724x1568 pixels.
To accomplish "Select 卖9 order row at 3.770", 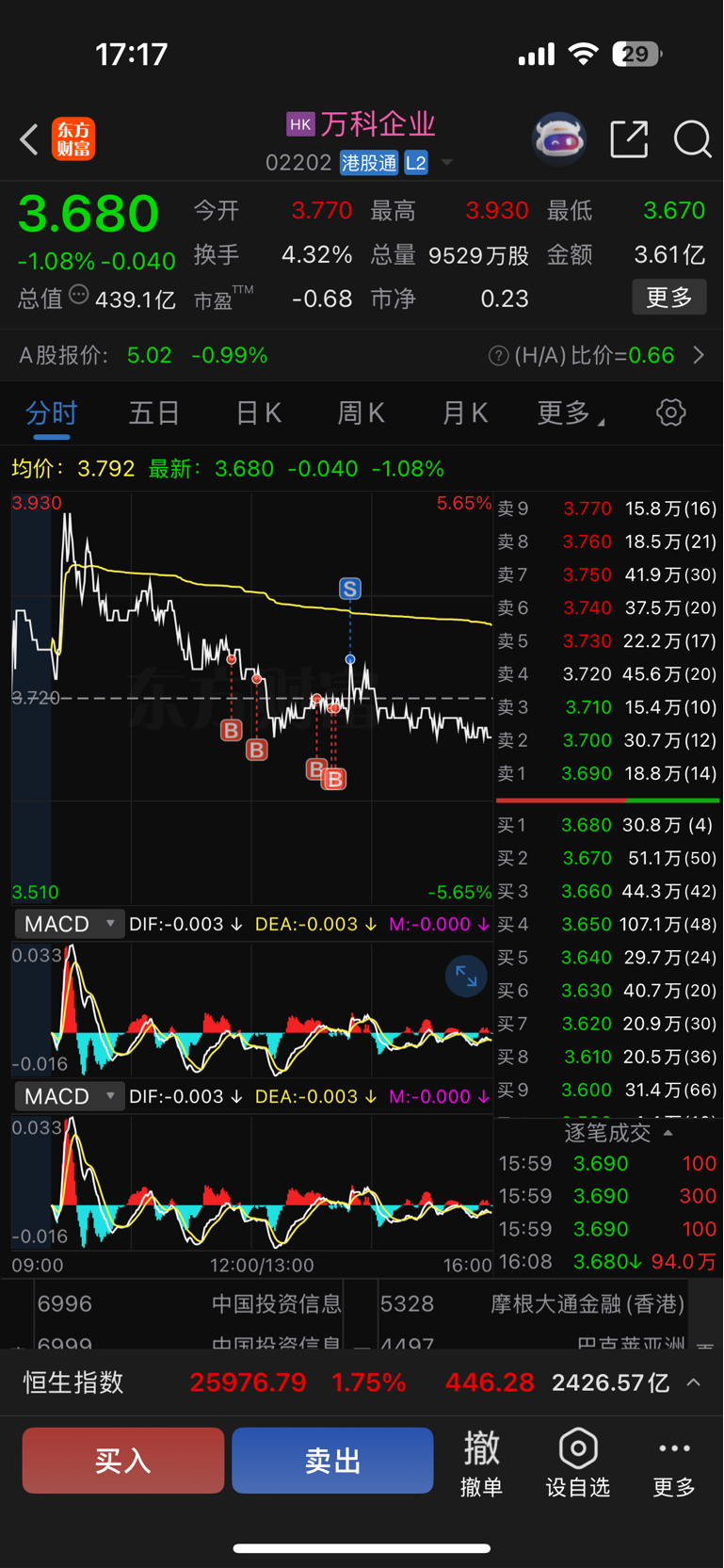I will click(x=607, y=509).
